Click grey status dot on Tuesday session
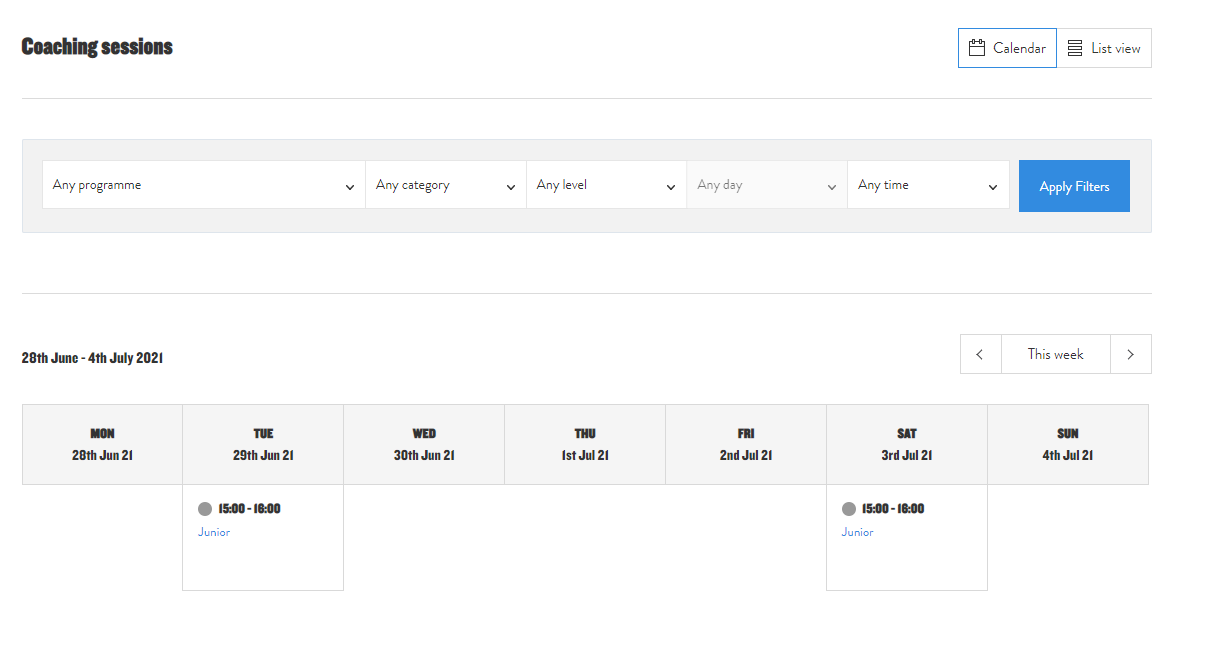Image resolution: width=1231 pixels, height=646 pixels. pos(205,509)
